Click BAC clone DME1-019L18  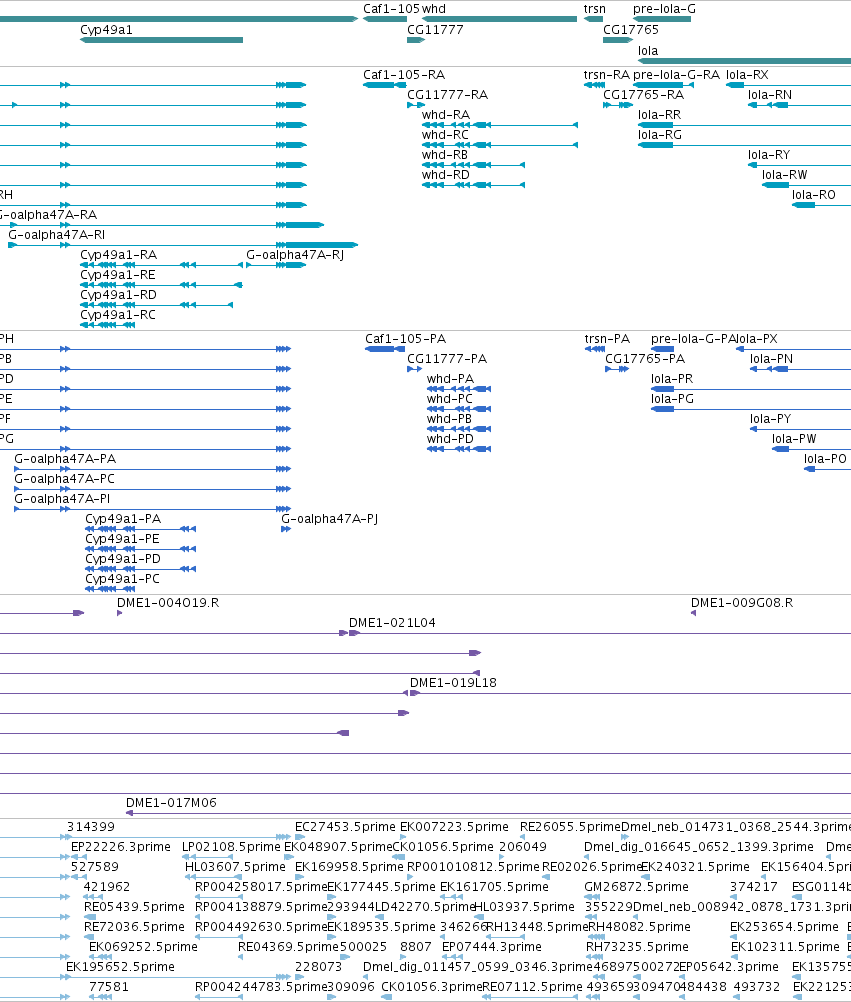tap(453, 682)
